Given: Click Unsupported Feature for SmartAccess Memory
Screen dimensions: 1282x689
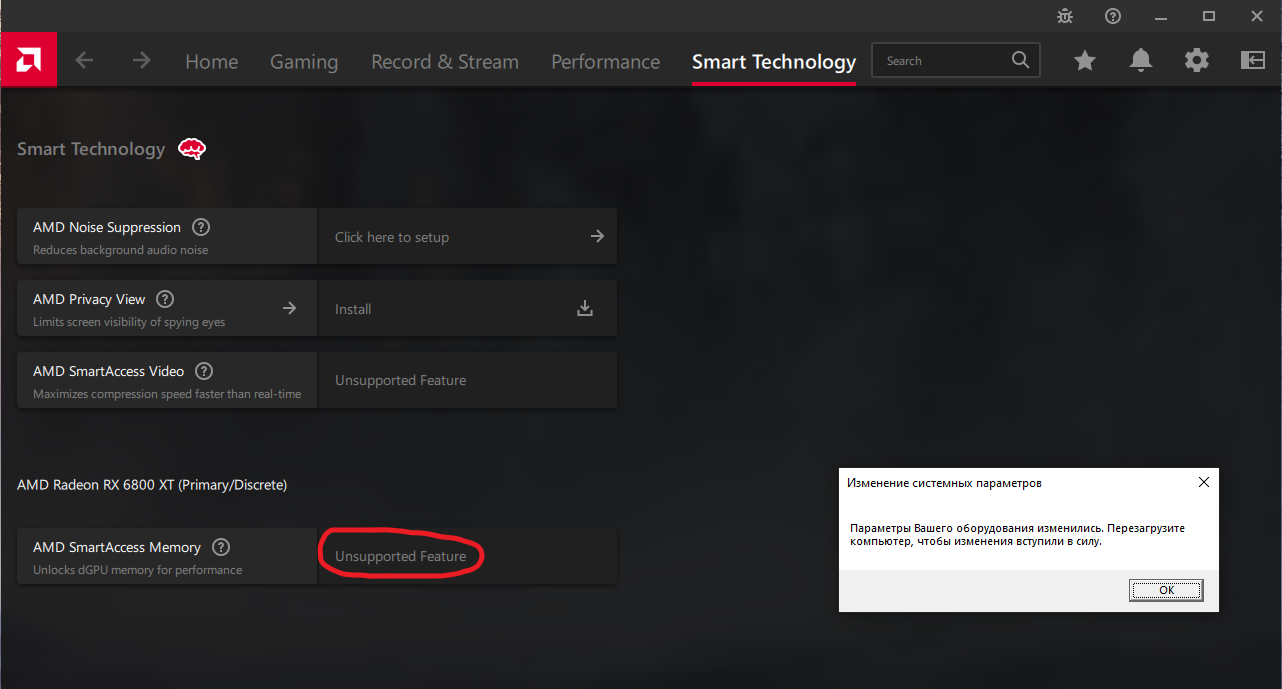Looking at the screenshot, I should tap(400, 556).
